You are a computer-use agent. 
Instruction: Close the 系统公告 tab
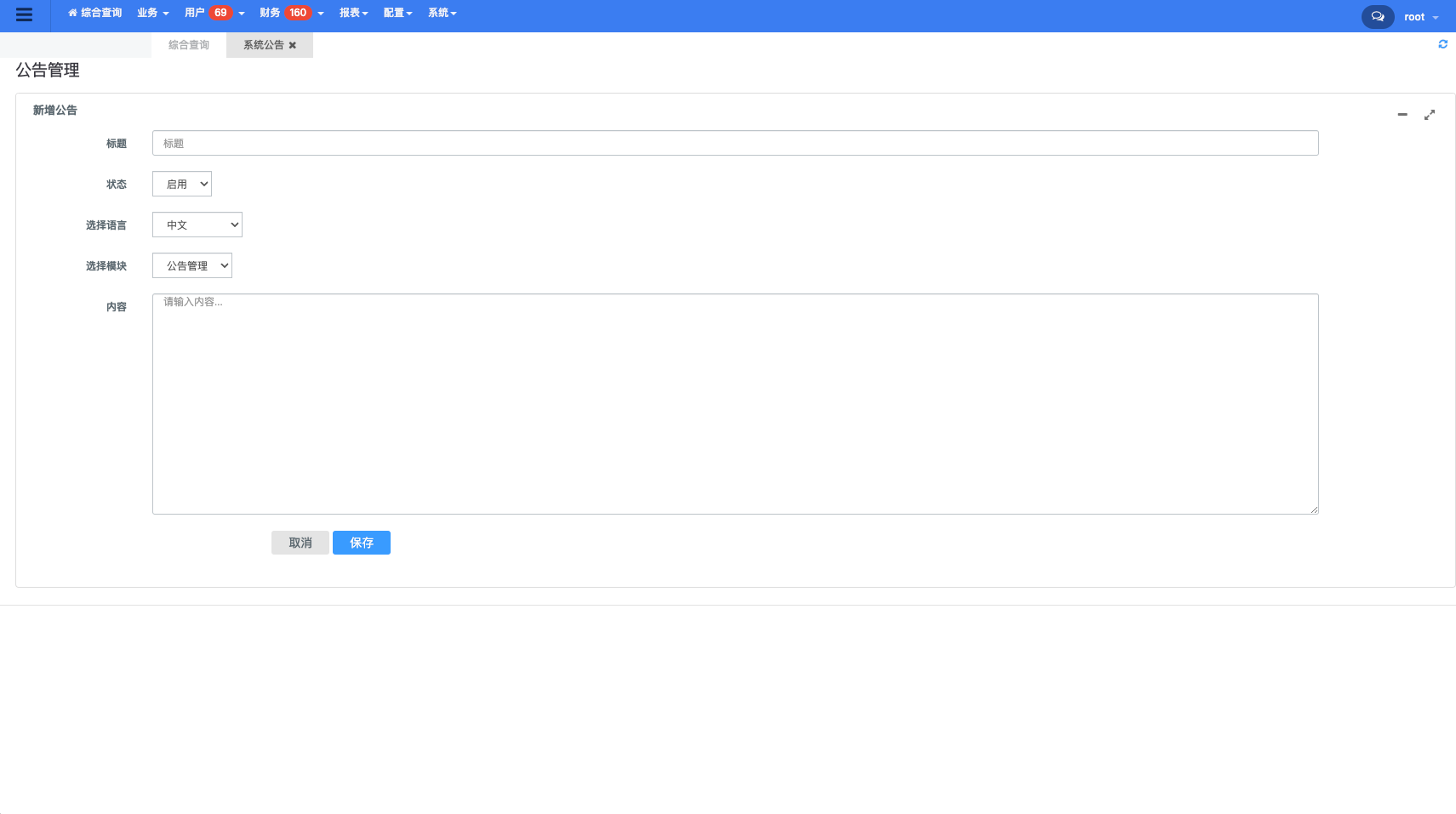pos(293,45)
